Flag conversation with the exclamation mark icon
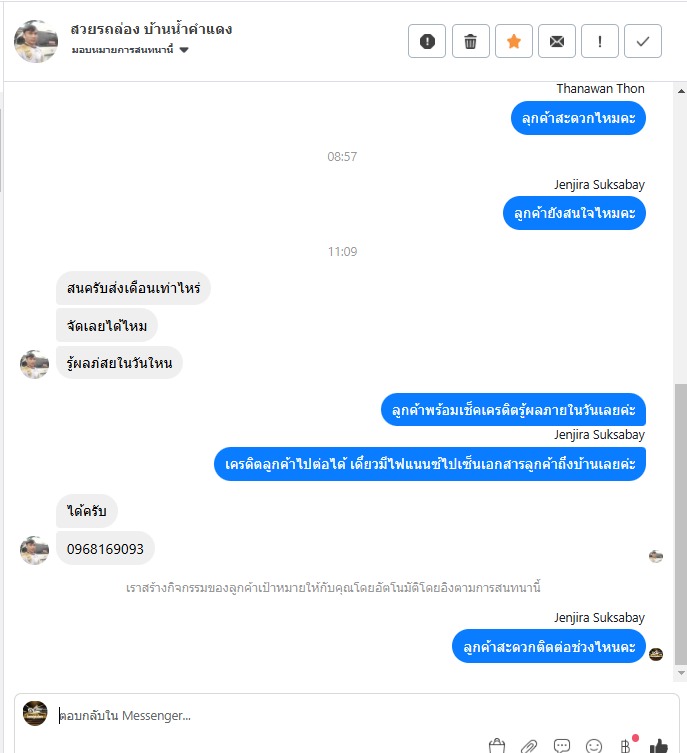 (600, 41)
